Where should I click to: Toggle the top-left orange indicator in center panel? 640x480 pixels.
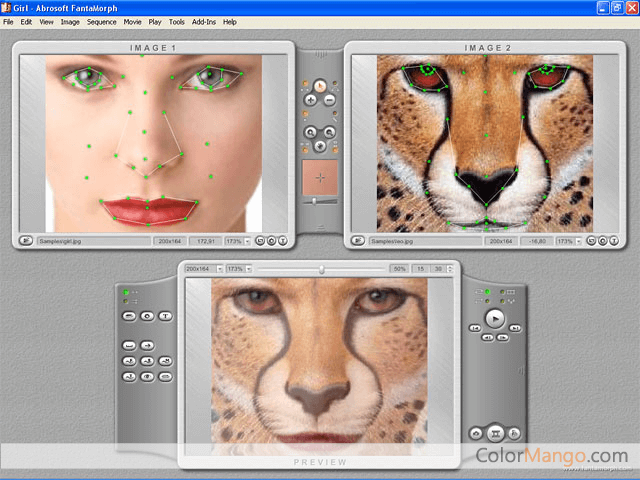click(305, 83)
